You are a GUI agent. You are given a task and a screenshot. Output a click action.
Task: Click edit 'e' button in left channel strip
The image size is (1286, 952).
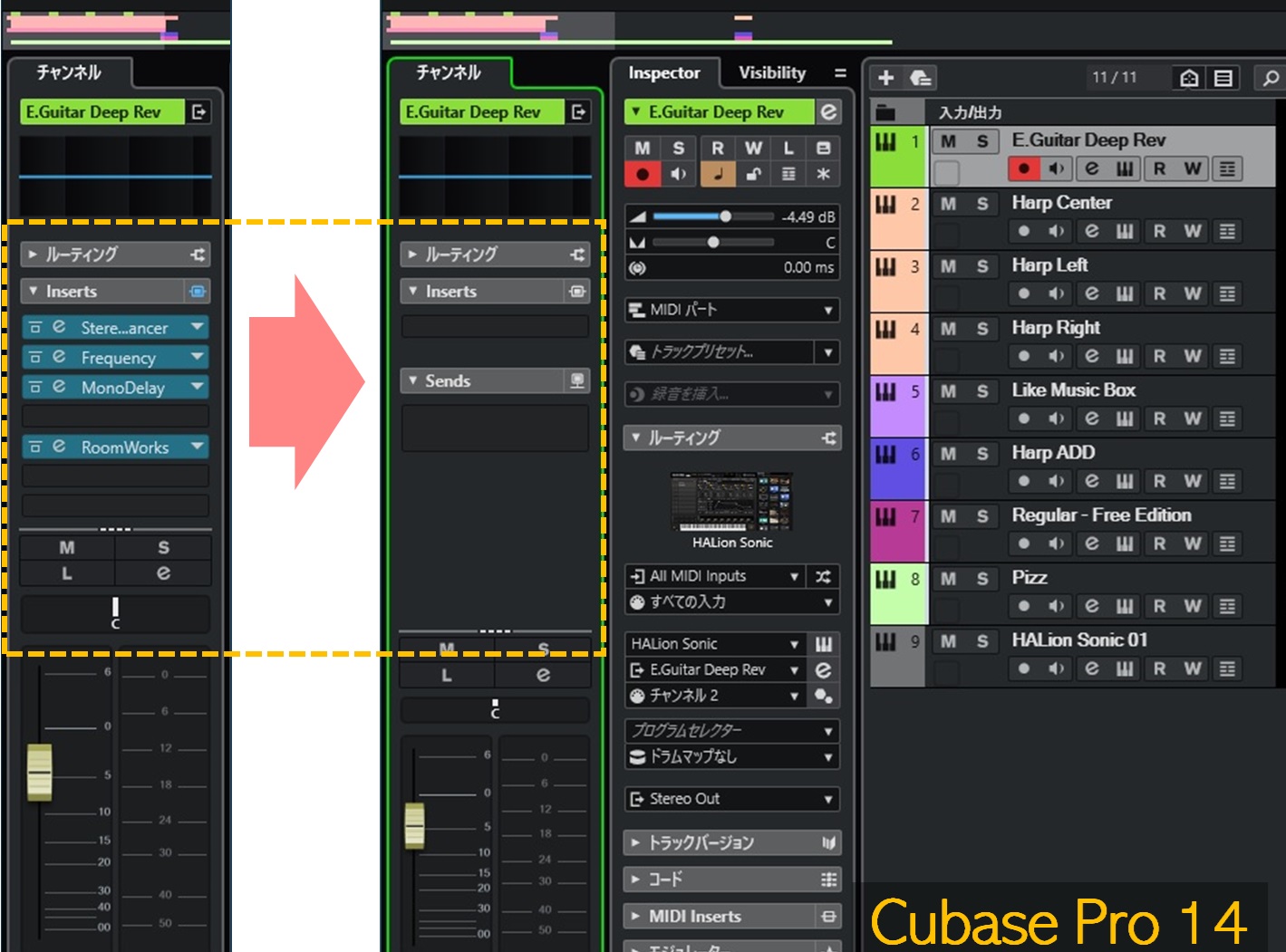tap(163, 573)
